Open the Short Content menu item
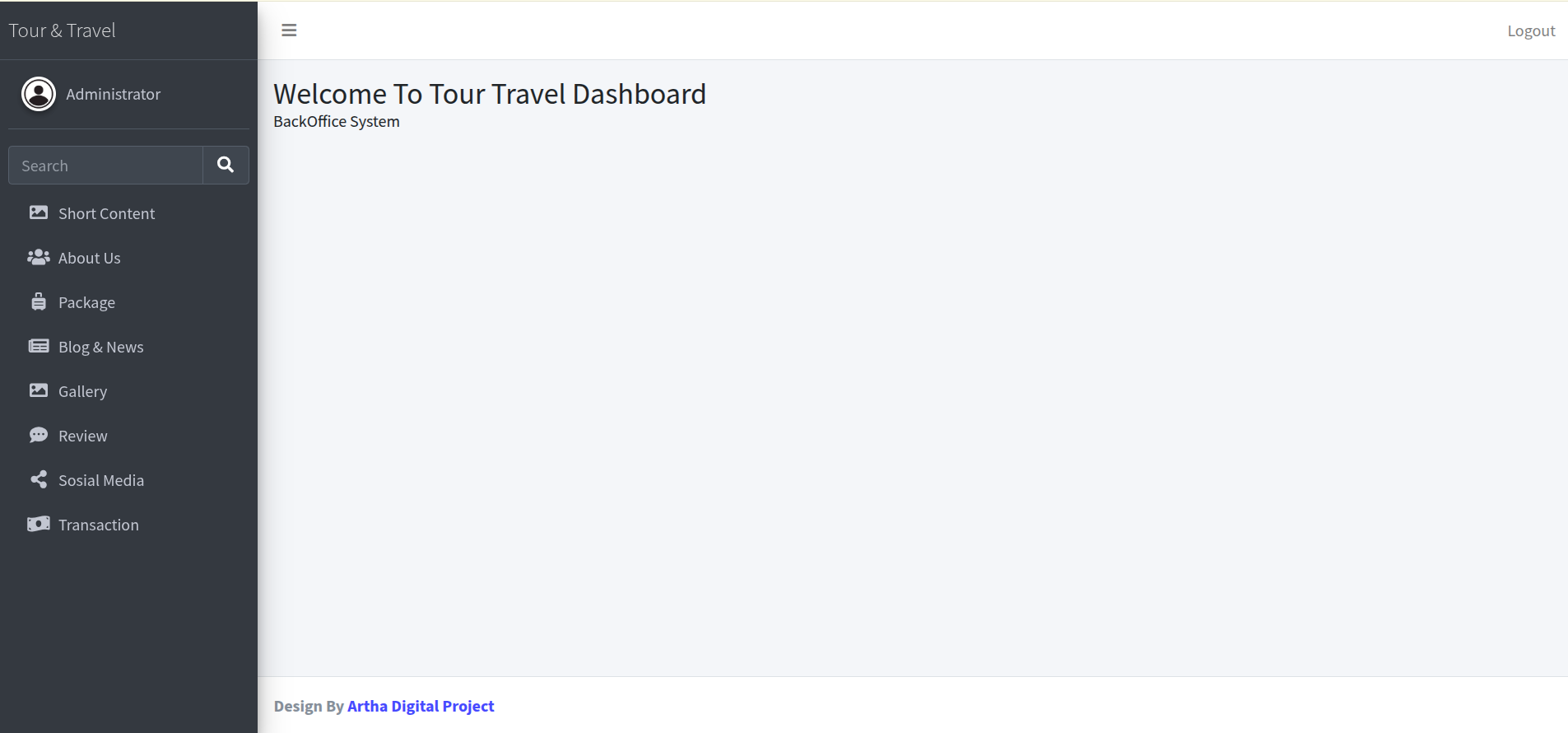 pyautogui.click(x=106, y=213)
